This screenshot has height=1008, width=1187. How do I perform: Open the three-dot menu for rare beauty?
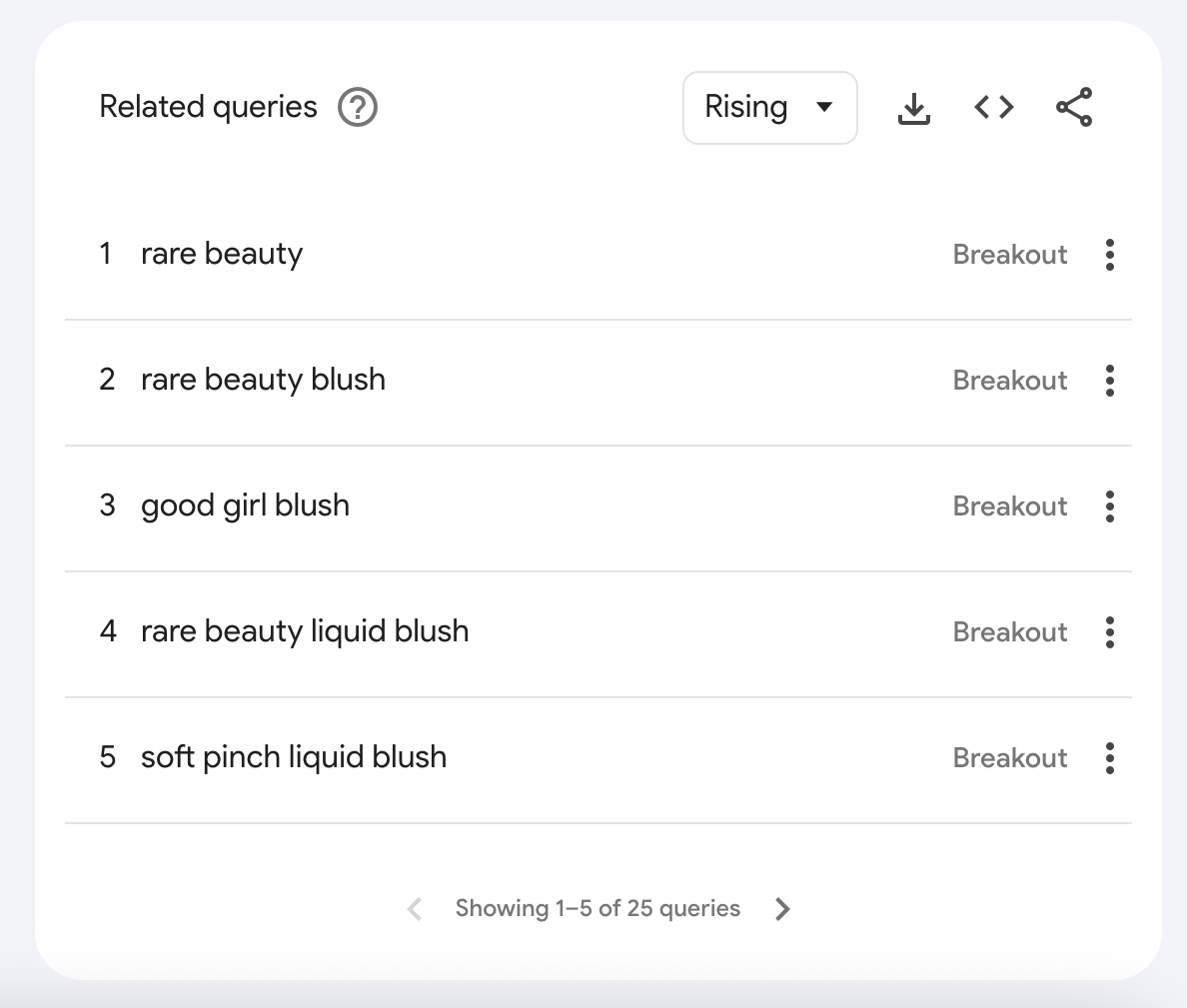pyautogui.click(x=1109, y=255)
